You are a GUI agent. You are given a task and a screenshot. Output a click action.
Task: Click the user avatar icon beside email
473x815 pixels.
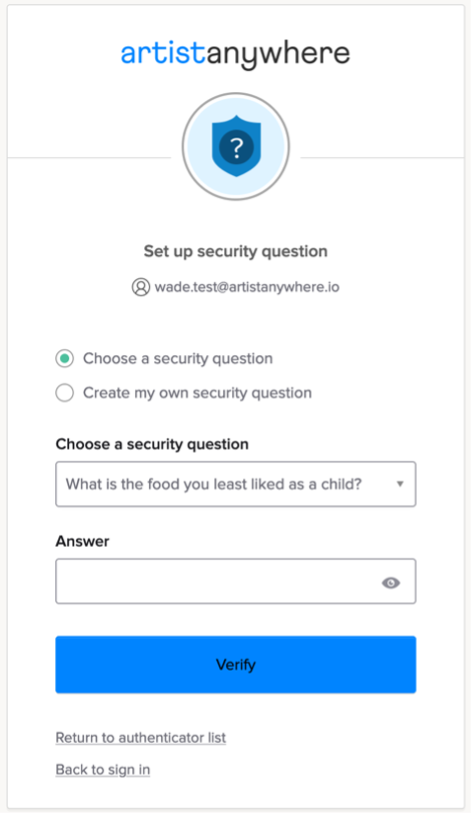140,287
